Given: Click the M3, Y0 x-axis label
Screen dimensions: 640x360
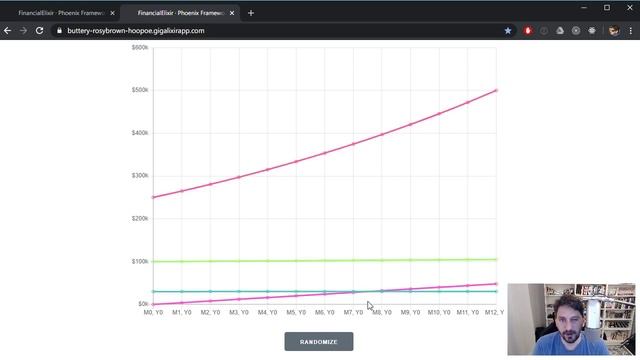Looking at the screenshot, I should [239, 312].
